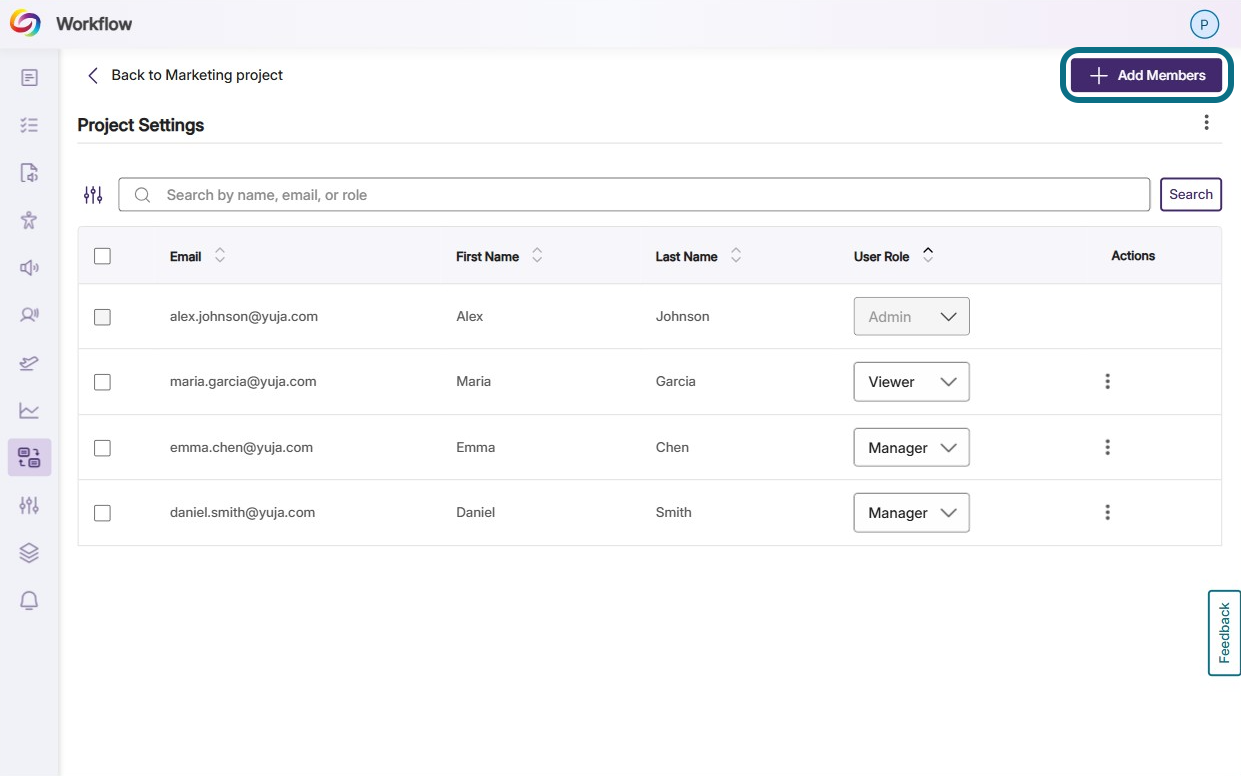Click email alex.johnson@yuja.com
Viewport: 1241px width, 776px height.
click(x=244, y=316)
